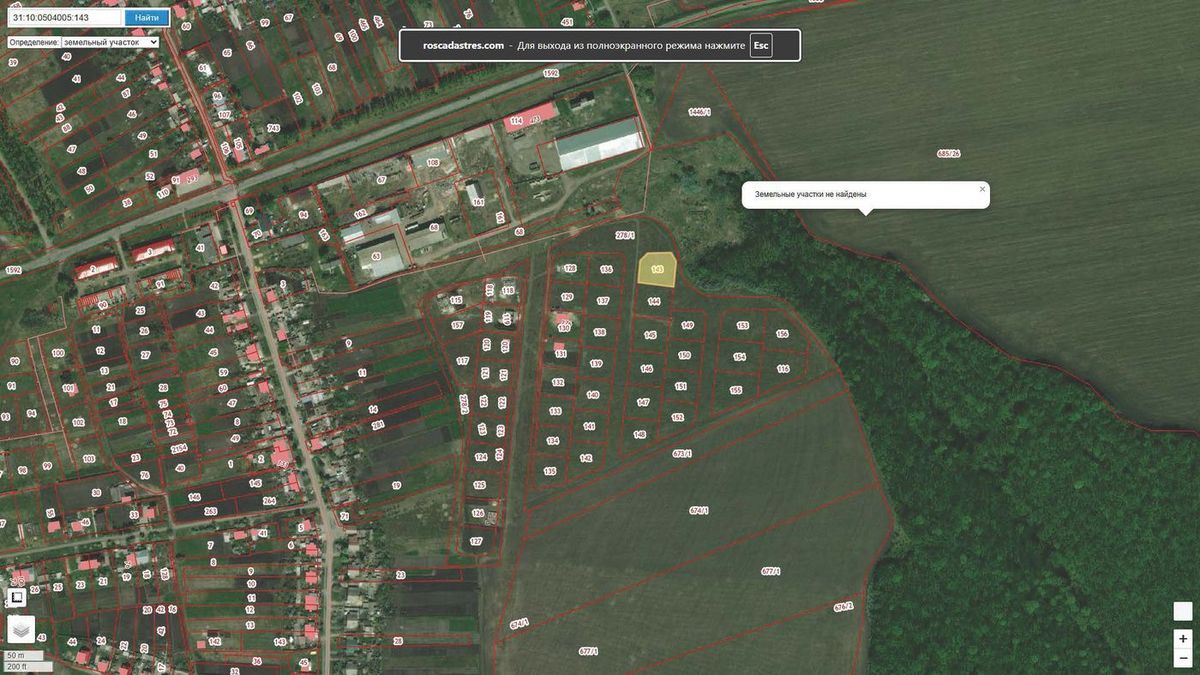
Task: Close the 'Земельные участки не найдены' popup
Action: pyautogui.click(x=982, y=188)
